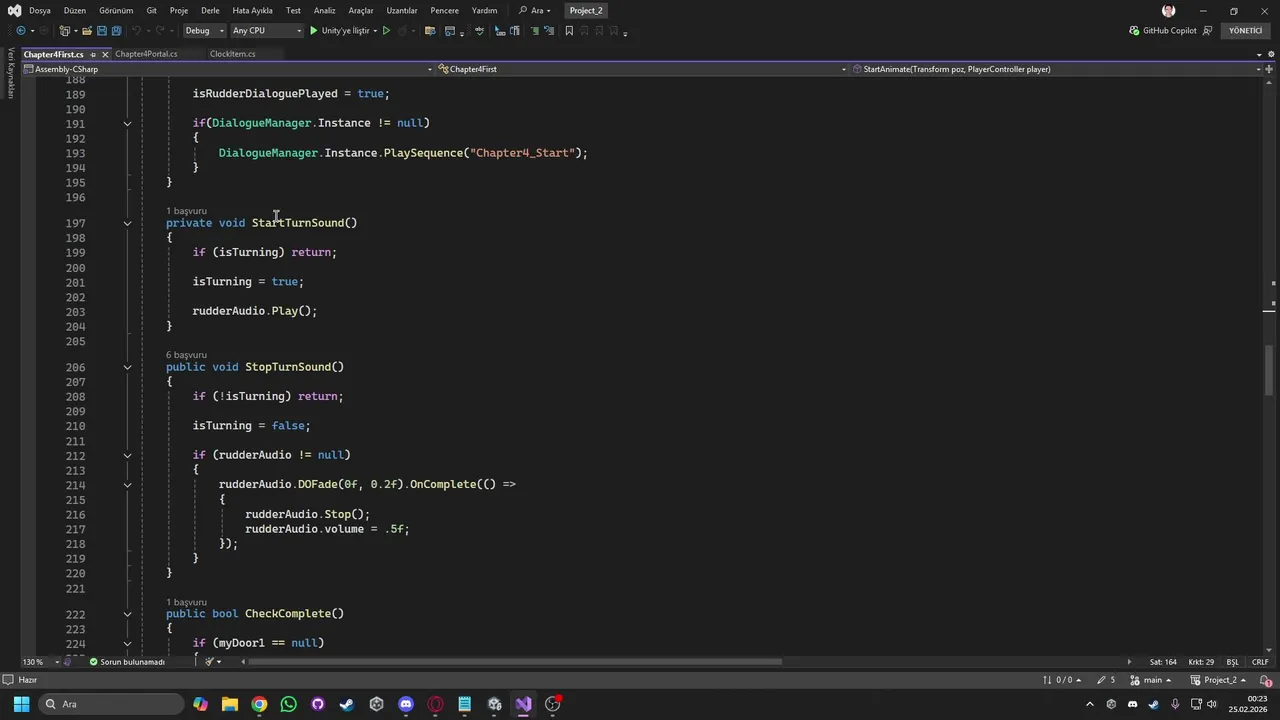Click the '1 başvuru' CodeLens above StartTurnSound
Screen dimensions: 1280x720
(x=186, y=211)
